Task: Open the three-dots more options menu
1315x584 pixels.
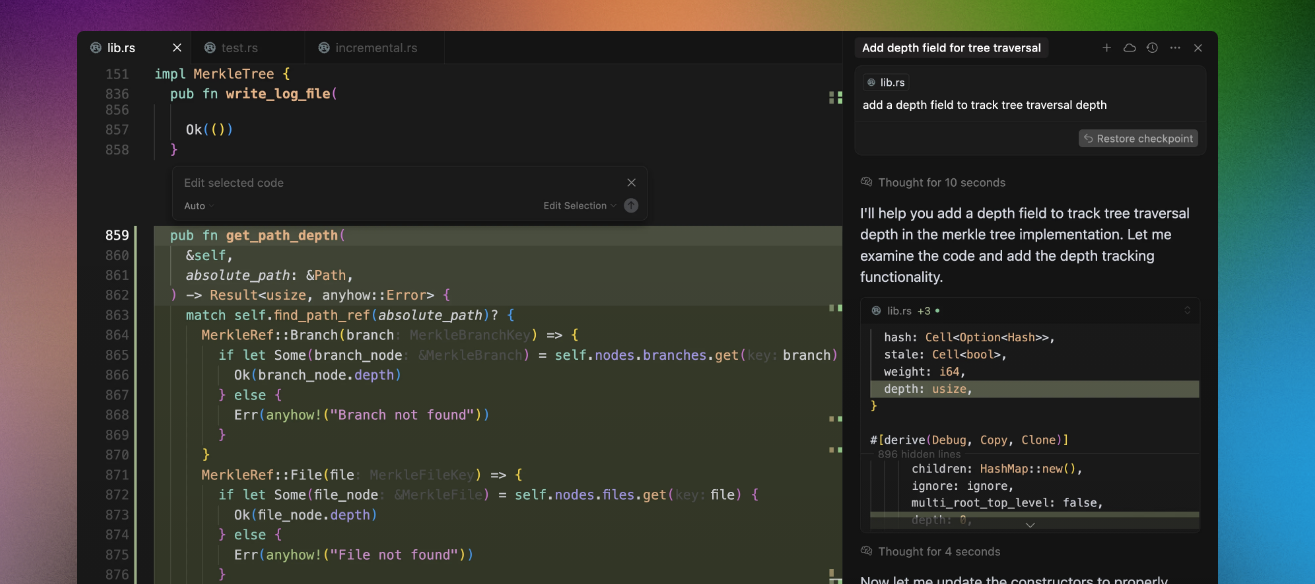Action: pos(1175,48)
